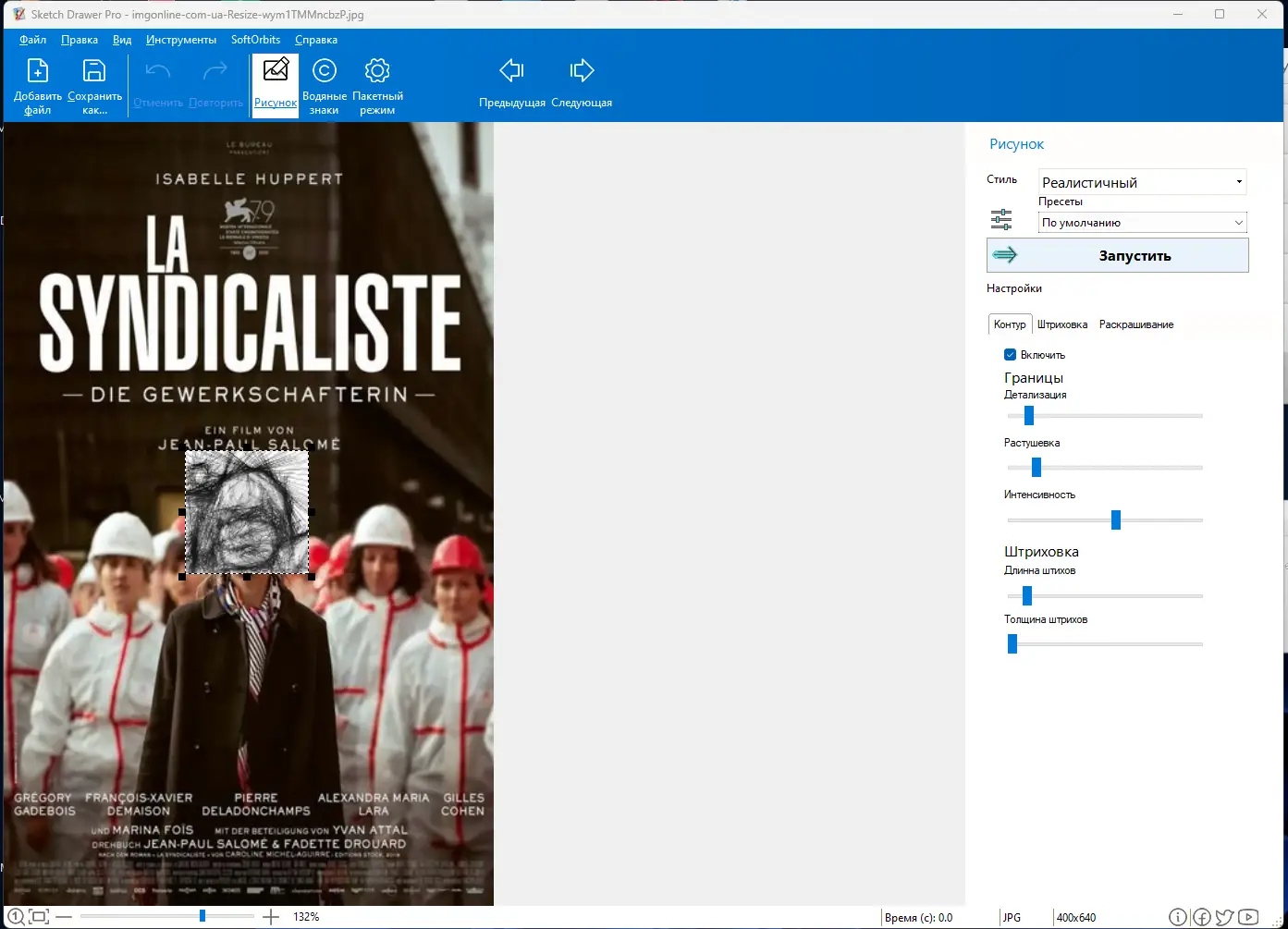Click the zoom out minus icon

pos(64,917)
